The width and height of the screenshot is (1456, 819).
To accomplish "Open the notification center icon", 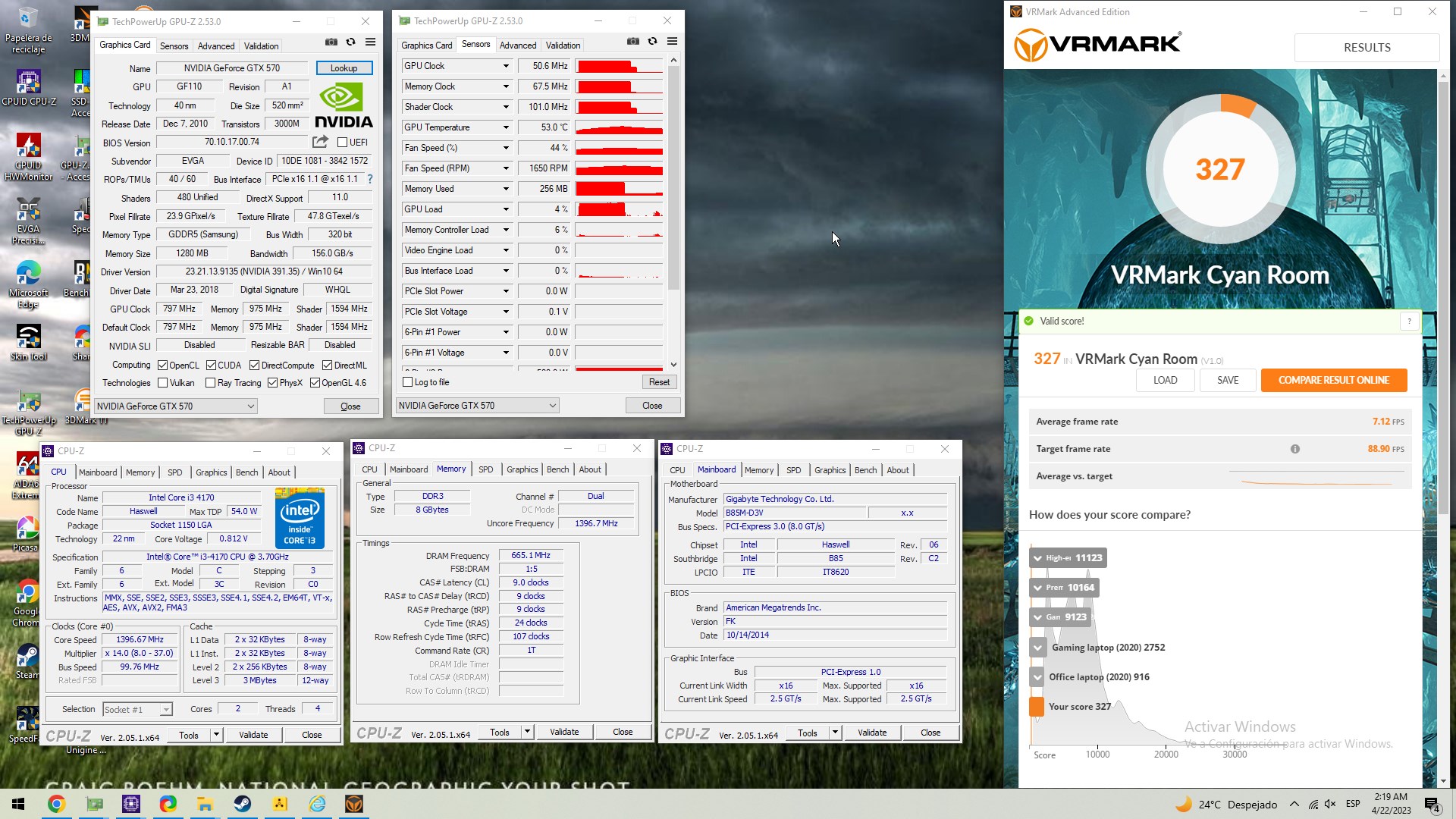I will coord(1432,805).
